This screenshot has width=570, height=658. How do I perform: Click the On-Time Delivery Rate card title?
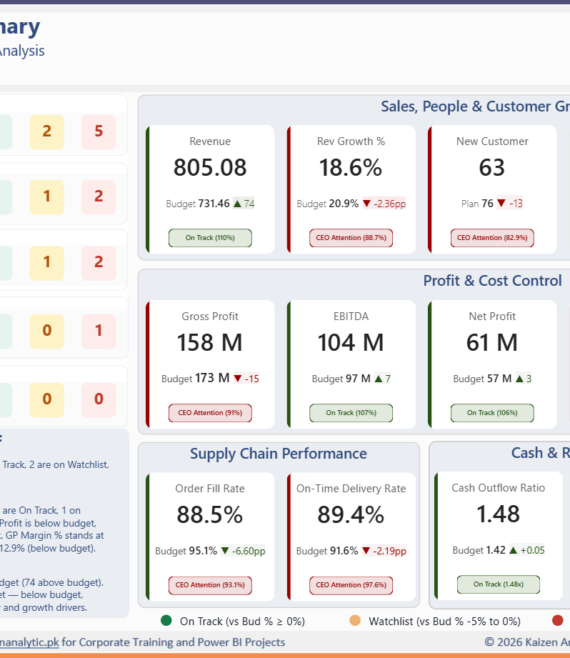coord(351,488)
